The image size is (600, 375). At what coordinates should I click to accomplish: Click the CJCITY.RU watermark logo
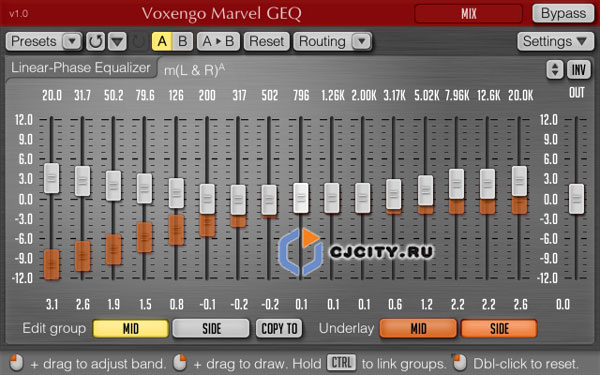[356, 251]
